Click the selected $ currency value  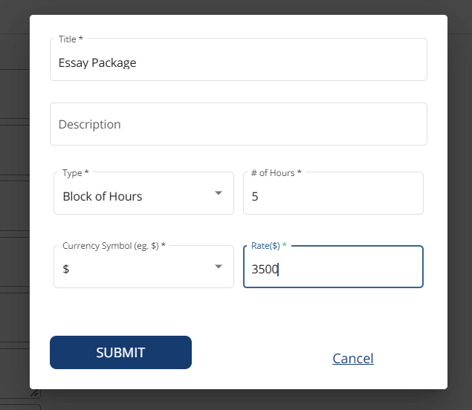66,269
